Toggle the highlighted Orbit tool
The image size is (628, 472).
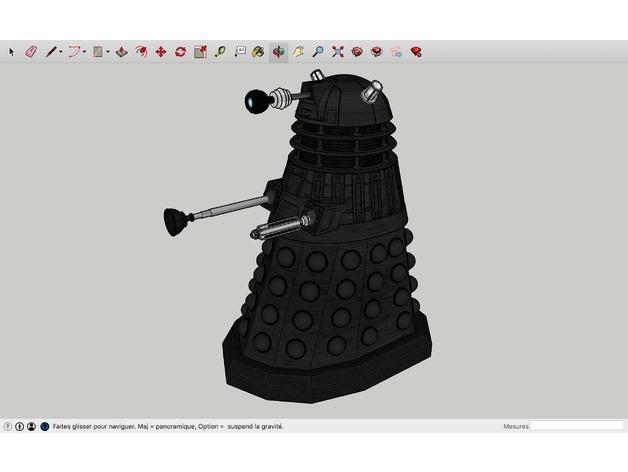click(x=278, y=52)
